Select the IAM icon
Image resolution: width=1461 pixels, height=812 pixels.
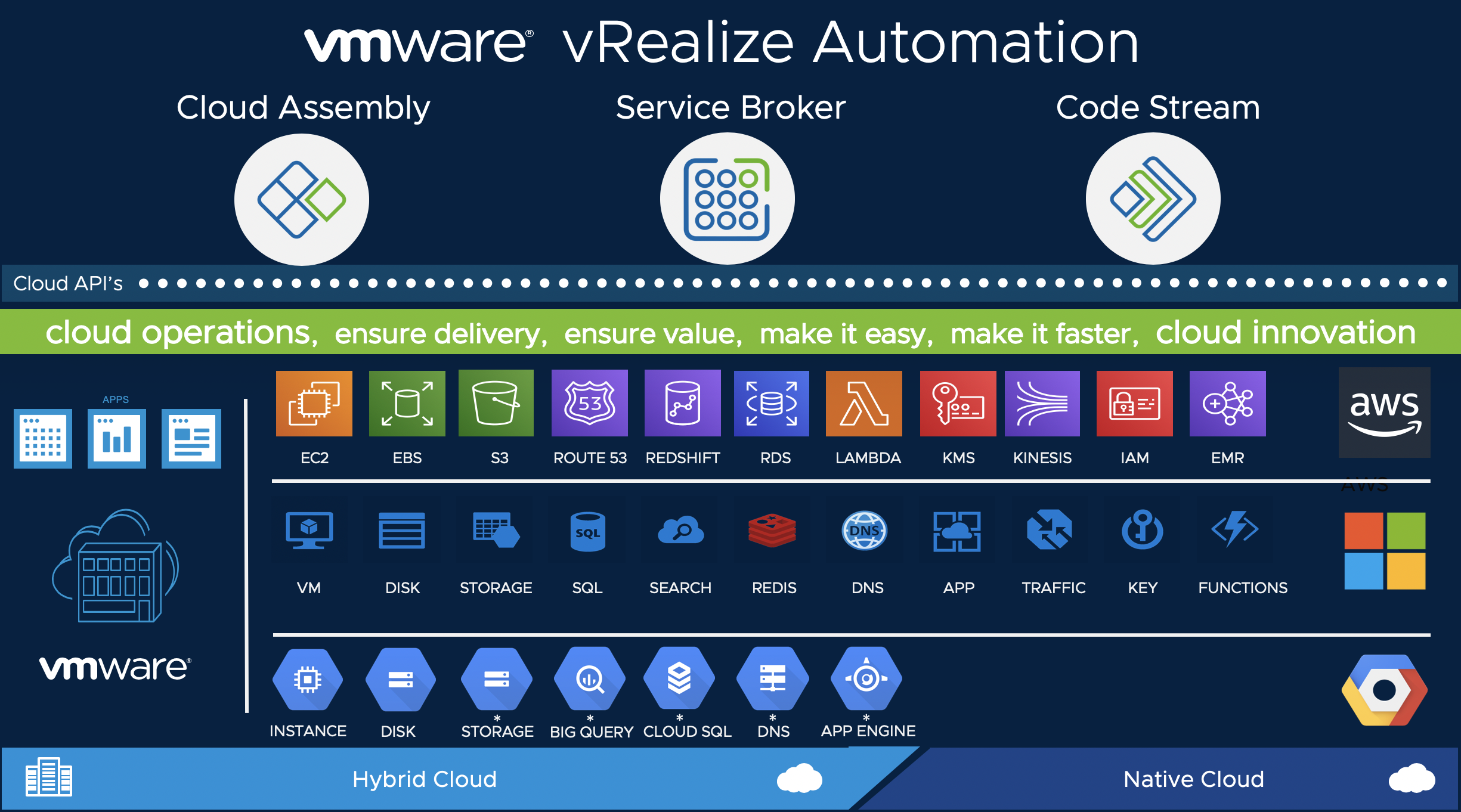(1135, 404)
